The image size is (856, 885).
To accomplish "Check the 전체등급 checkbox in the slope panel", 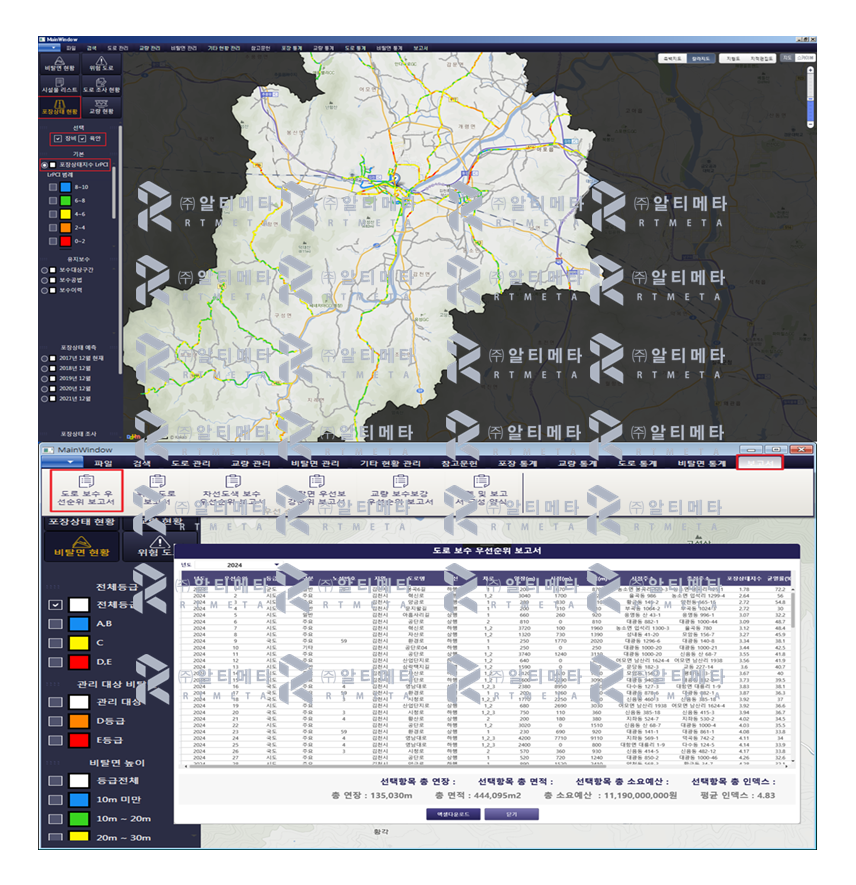I will (54, 605).
